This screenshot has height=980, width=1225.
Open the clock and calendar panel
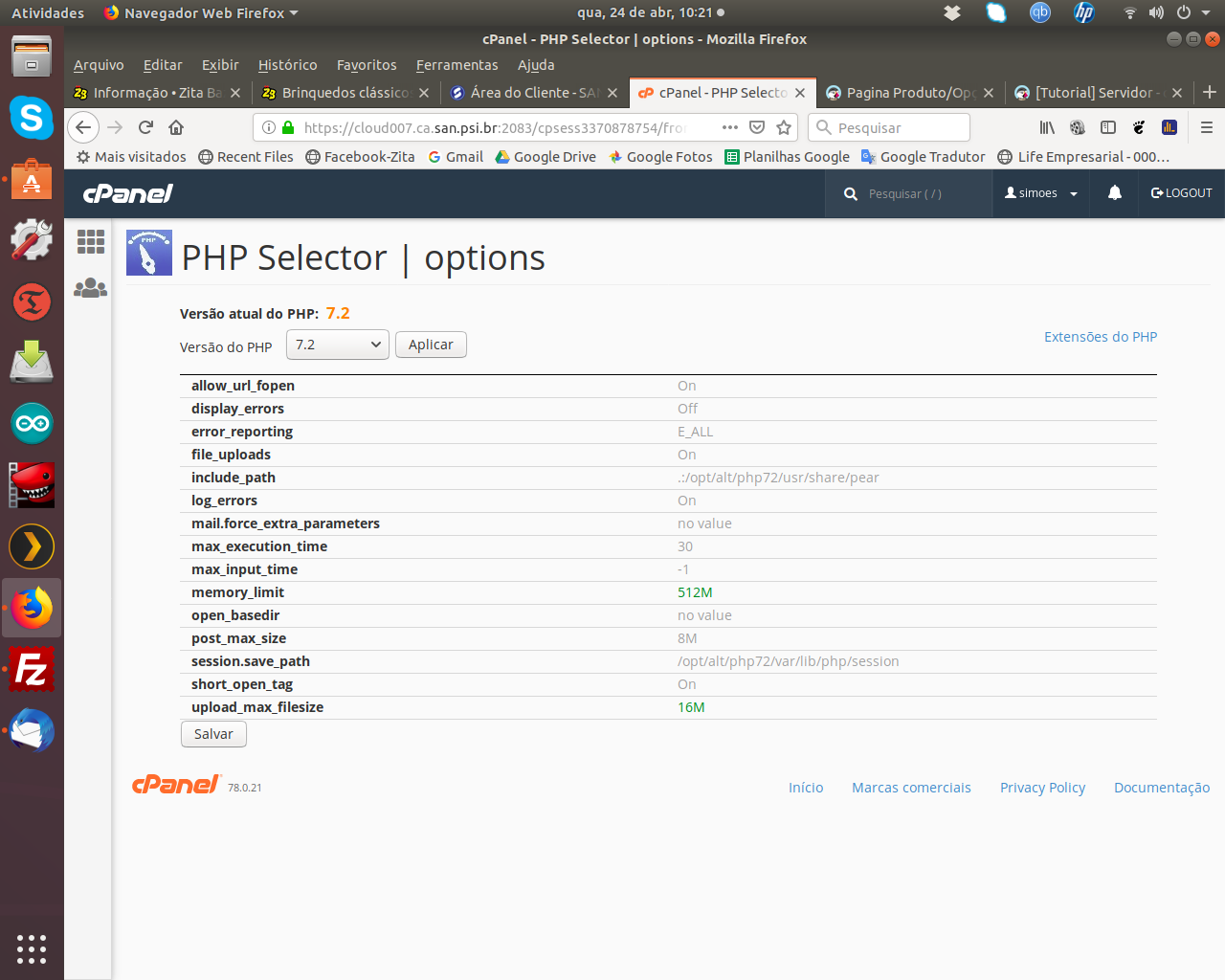click(651, 12)
